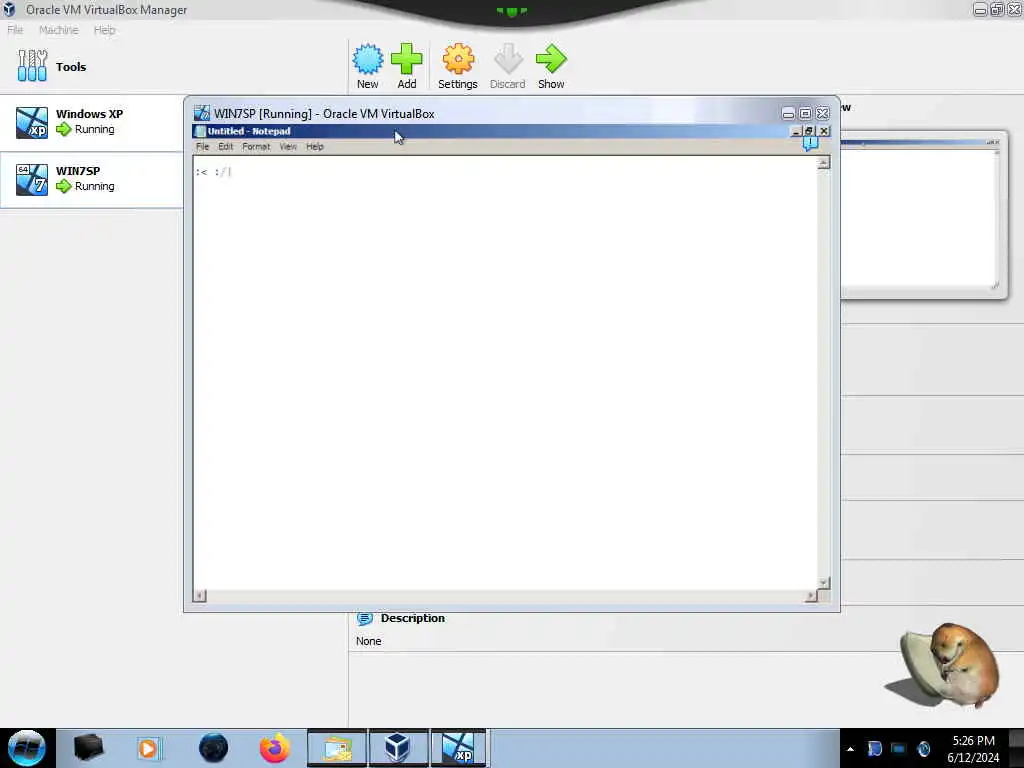
Task: Open VirtualBox Manager File menu
Action: point(15,30)
